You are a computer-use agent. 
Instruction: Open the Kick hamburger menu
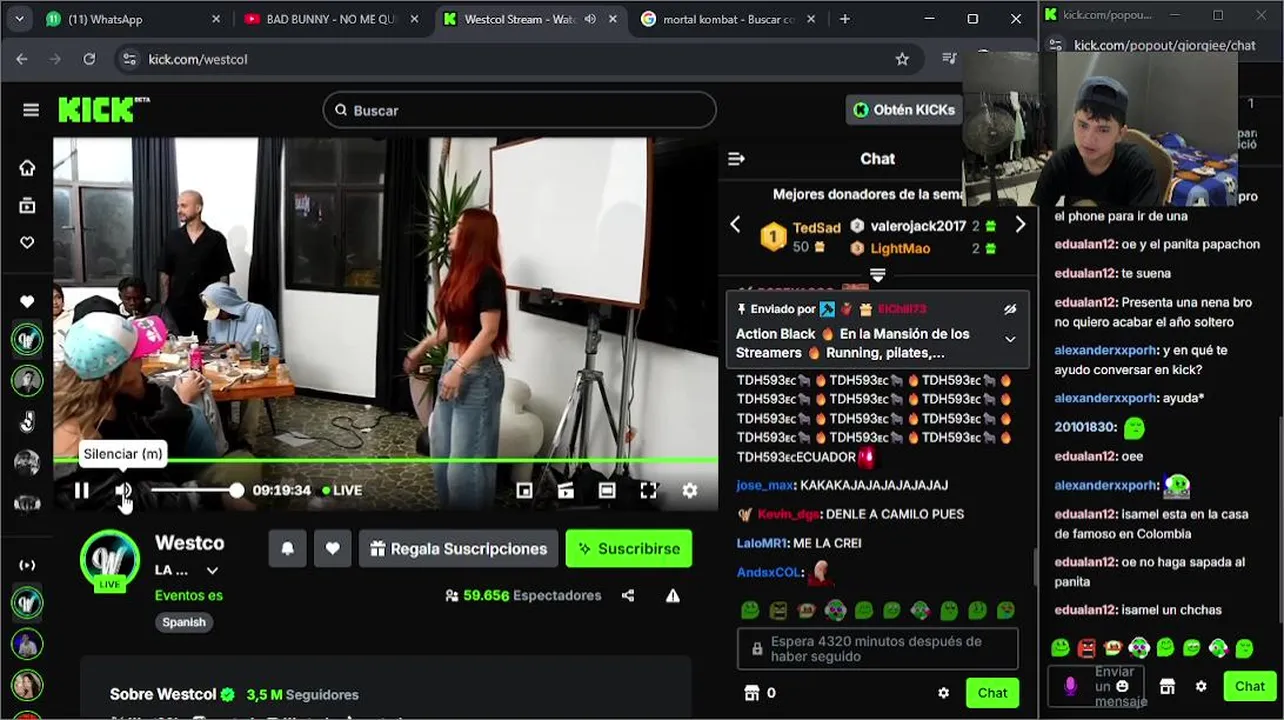click(31, 110)
